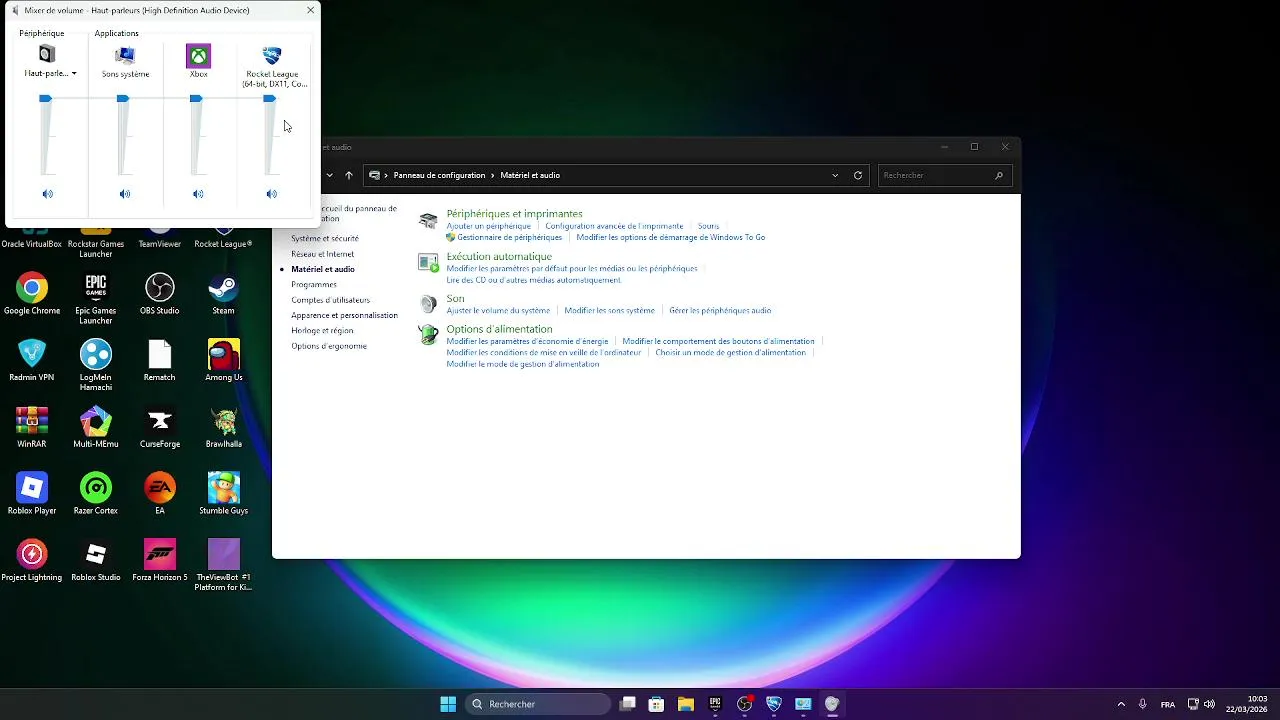Click Modifier les sons système link
1280x720 pixels.
pos(609,311)
